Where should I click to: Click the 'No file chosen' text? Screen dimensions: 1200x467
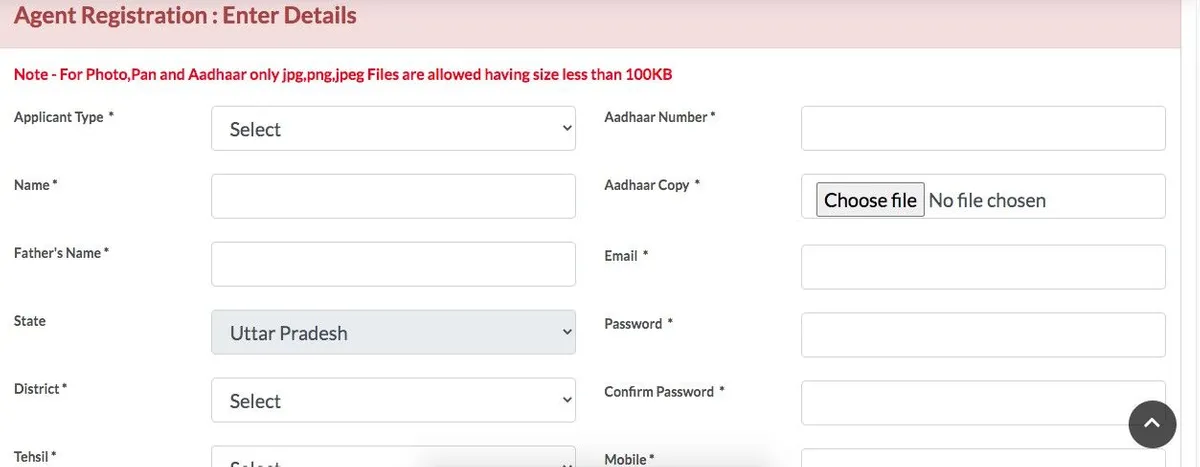987,200
